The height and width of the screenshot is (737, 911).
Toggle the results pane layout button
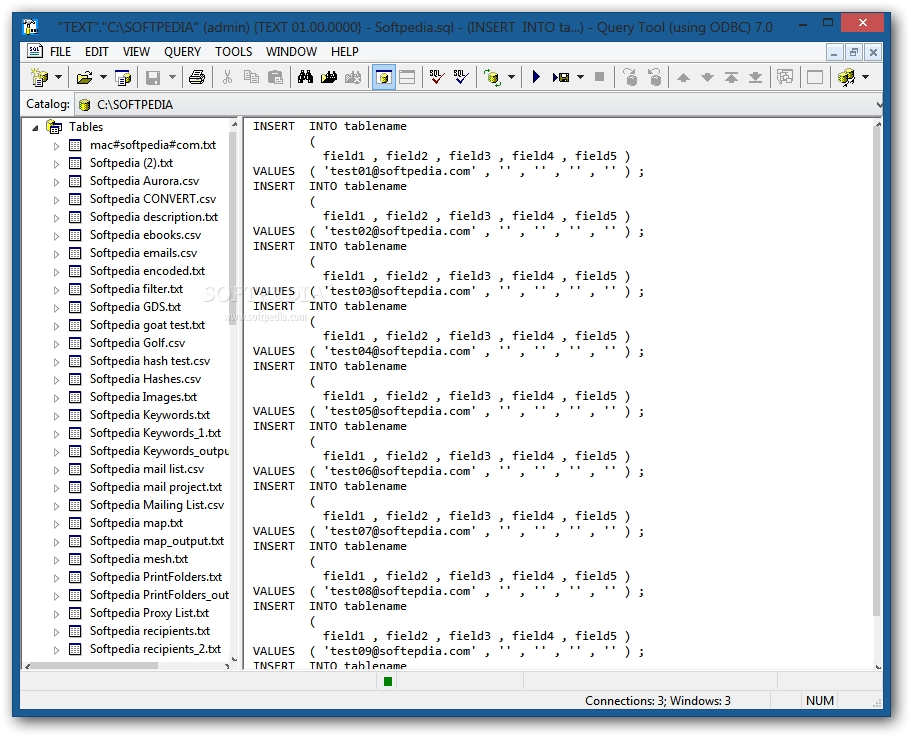pyautogui.click(x=407, y=77)
